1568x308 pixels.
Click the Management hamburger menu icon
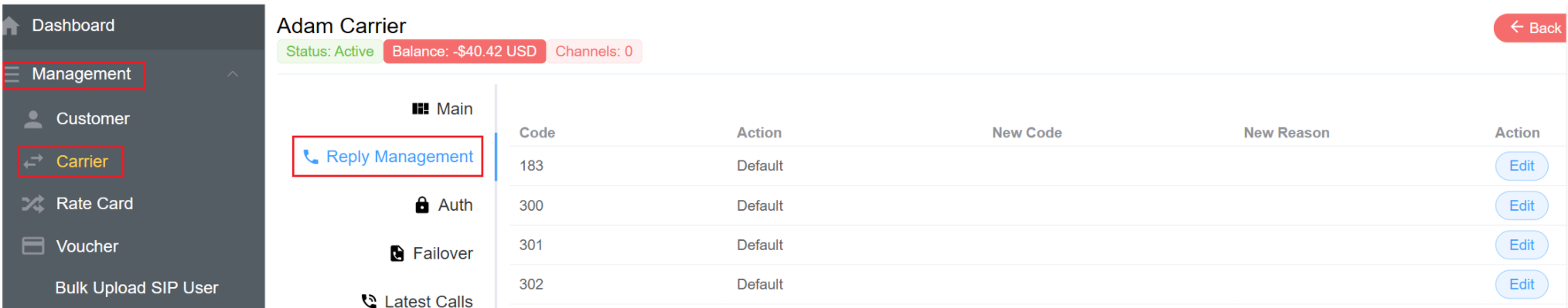pyautogui.click(x=12, y=74)
